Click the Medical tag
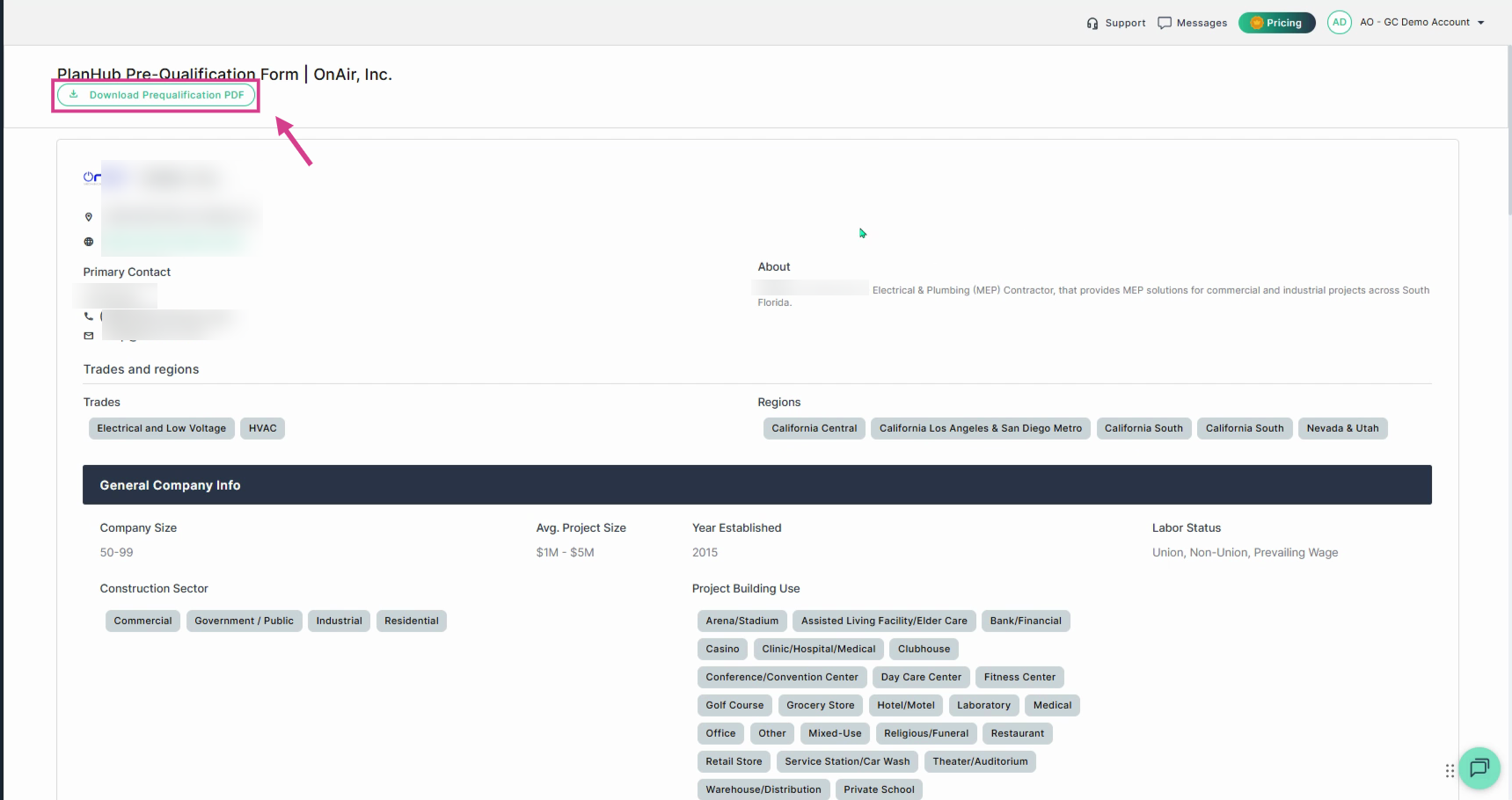This screenshot has width=1512, height=800. [x=1052, y=705]
